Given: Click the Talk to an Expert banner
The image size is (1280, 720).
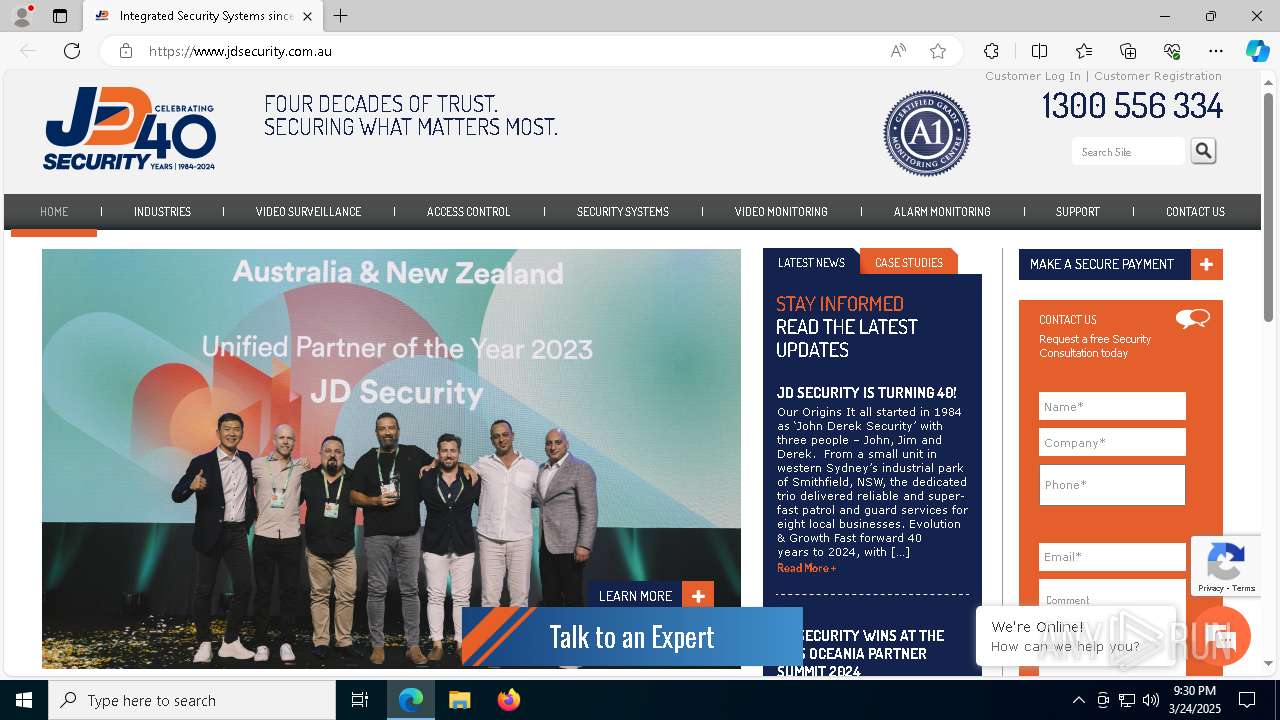Looking at the screenshot, I should pyautogui.click(x=632, y=636).
